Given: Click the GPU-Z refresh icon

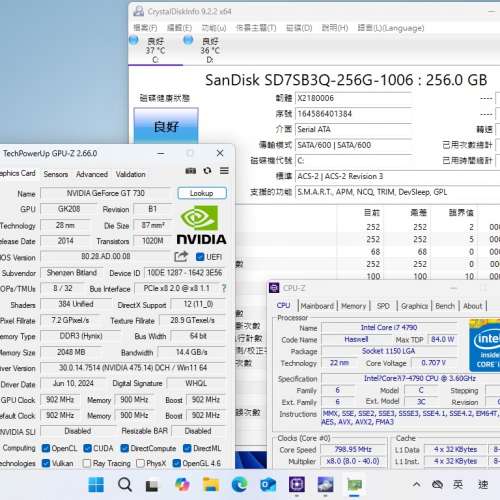Looking at the screenshot, I should [207, 171].
